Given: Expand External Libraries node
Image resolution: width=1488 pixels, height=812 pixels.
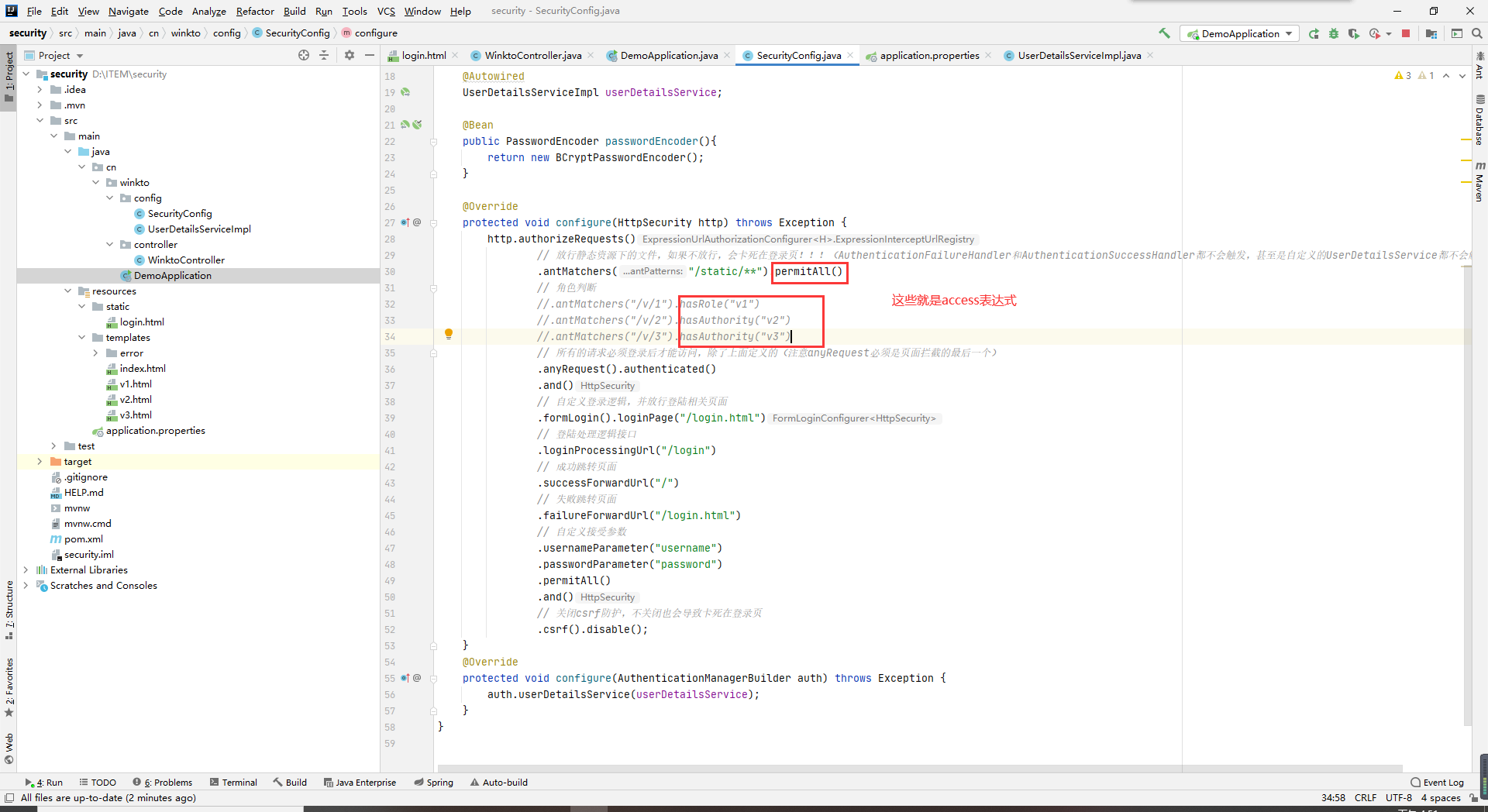Looking at the screenshot, I should (x=26, y=570).
